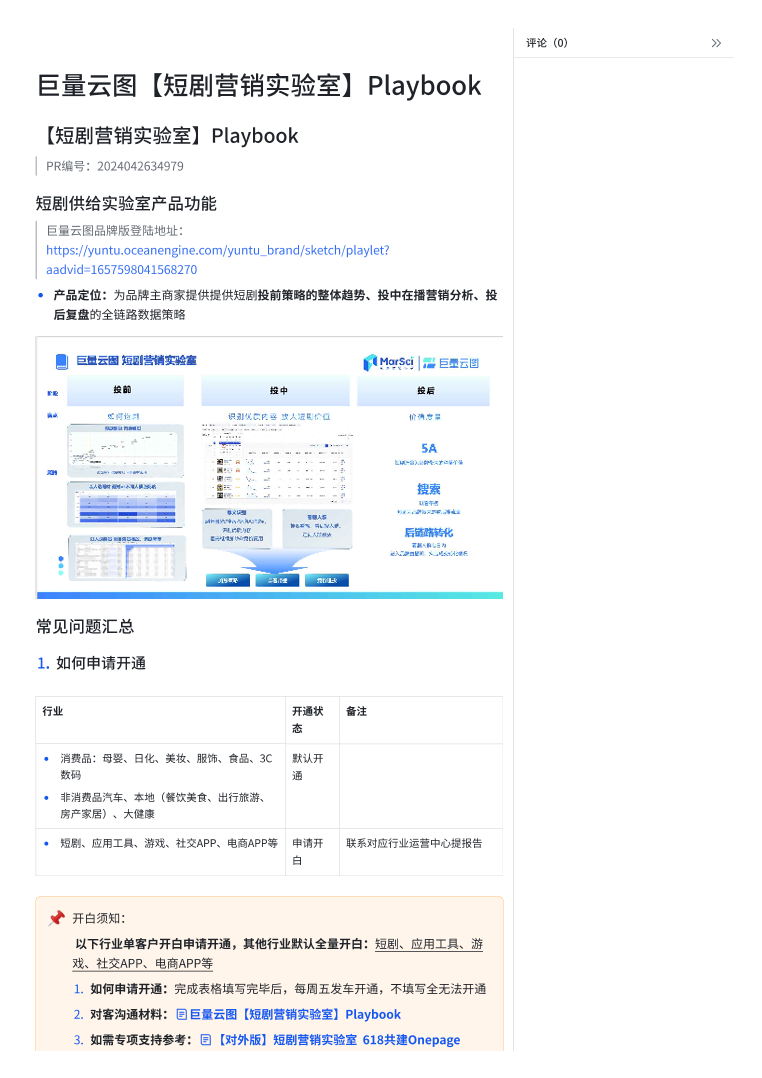The height and width of the screenshot is (1078, 762).
Task: Collapse the comments panel with double-chevron icon
Action: [716, 43]
